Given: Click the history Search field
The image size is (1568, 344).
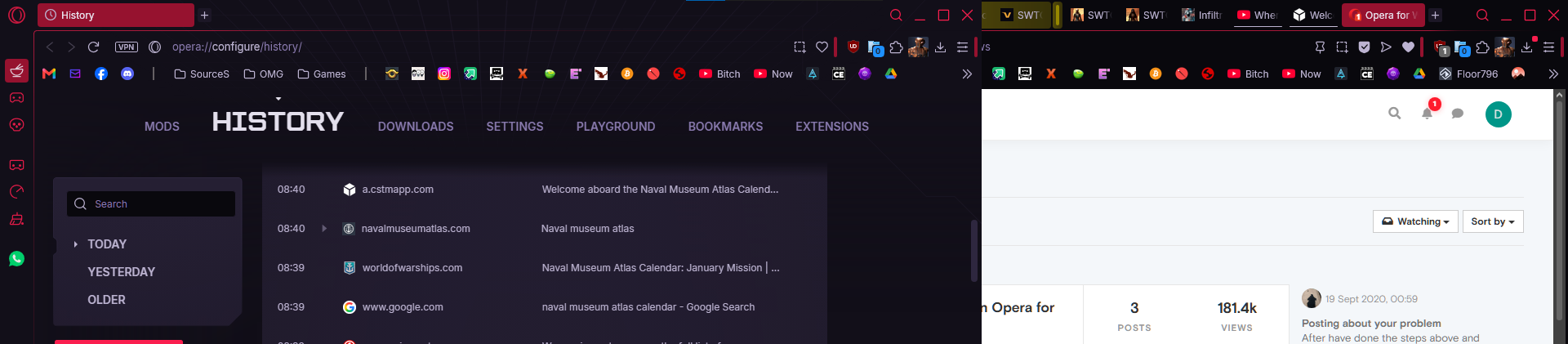Looking at the screenshot, I should (x=151, y=204).
